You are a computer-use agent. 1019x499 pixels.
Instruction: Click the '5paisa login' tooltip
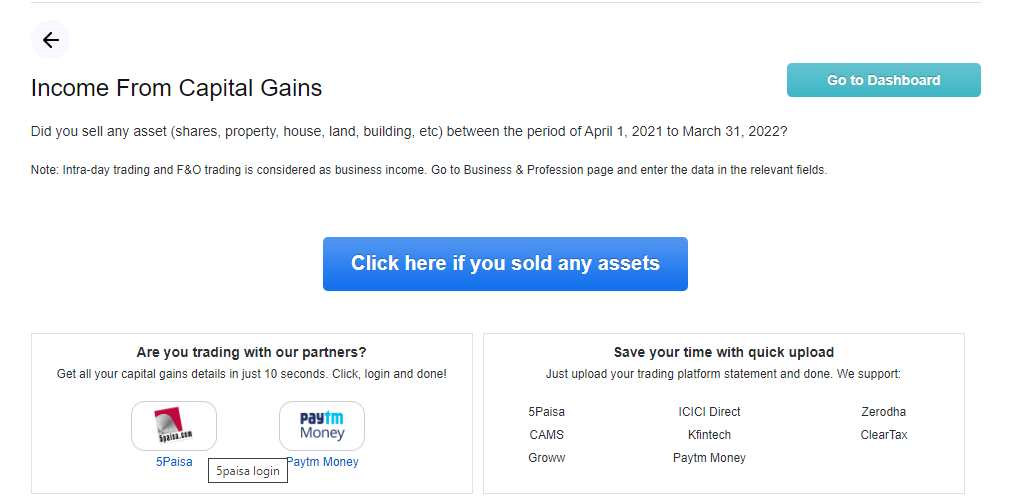point(248,471)
